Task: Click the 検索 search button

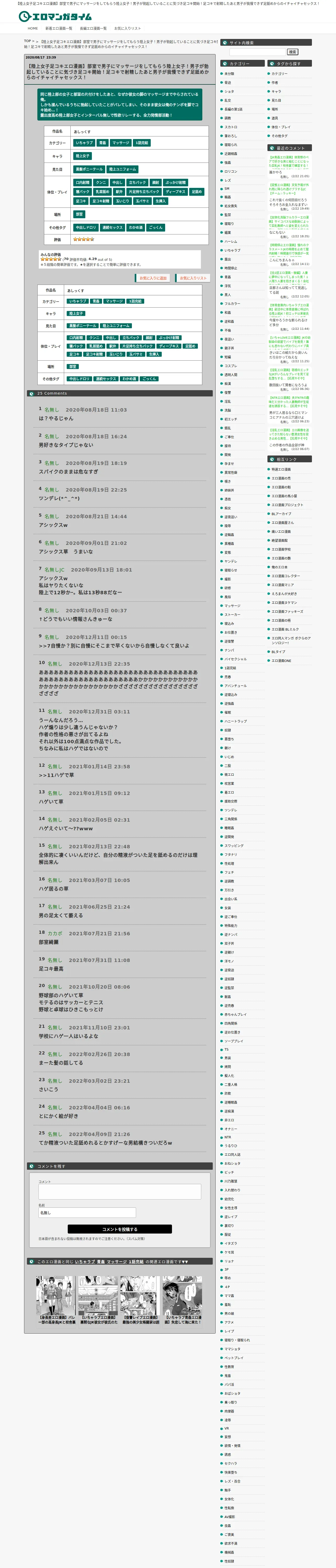Action: coord(293,52)
